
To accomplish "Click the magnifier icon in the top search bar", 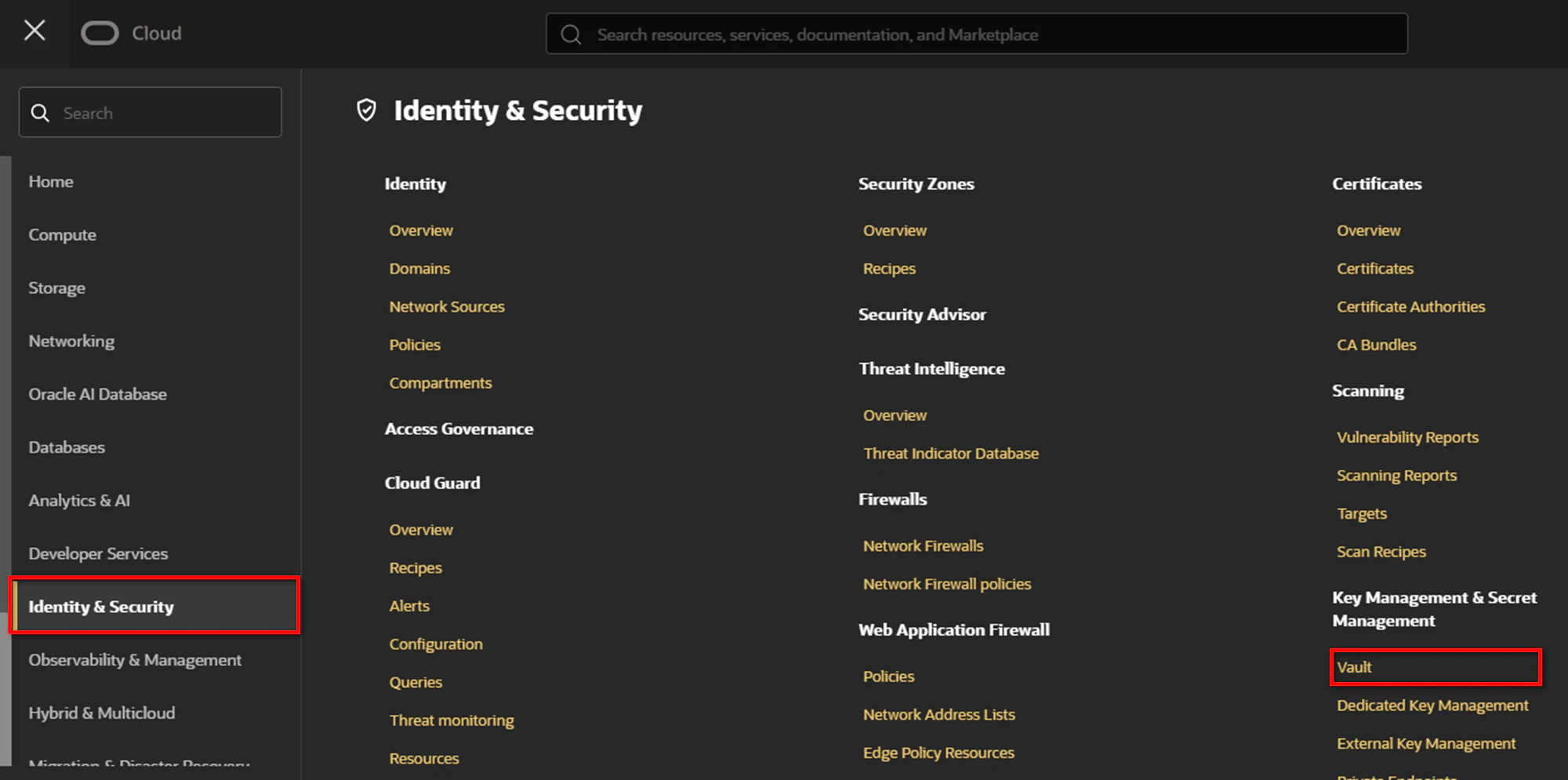I will (x=571, y=34).
